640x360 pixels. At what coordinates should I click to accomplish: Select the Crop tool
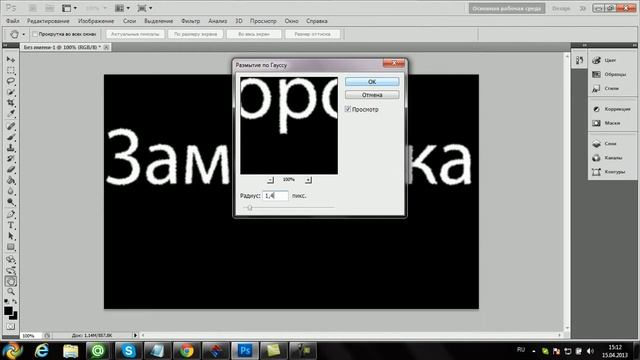click(11, 103)
